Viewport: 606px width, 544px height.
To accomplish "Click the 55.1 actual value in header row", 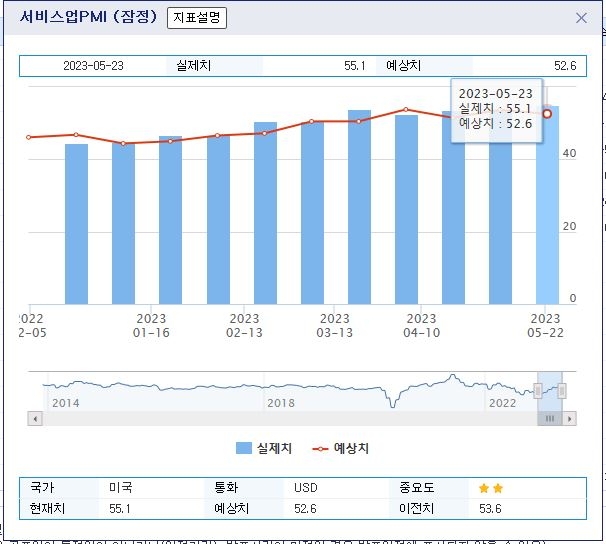I will click(354, 66).
